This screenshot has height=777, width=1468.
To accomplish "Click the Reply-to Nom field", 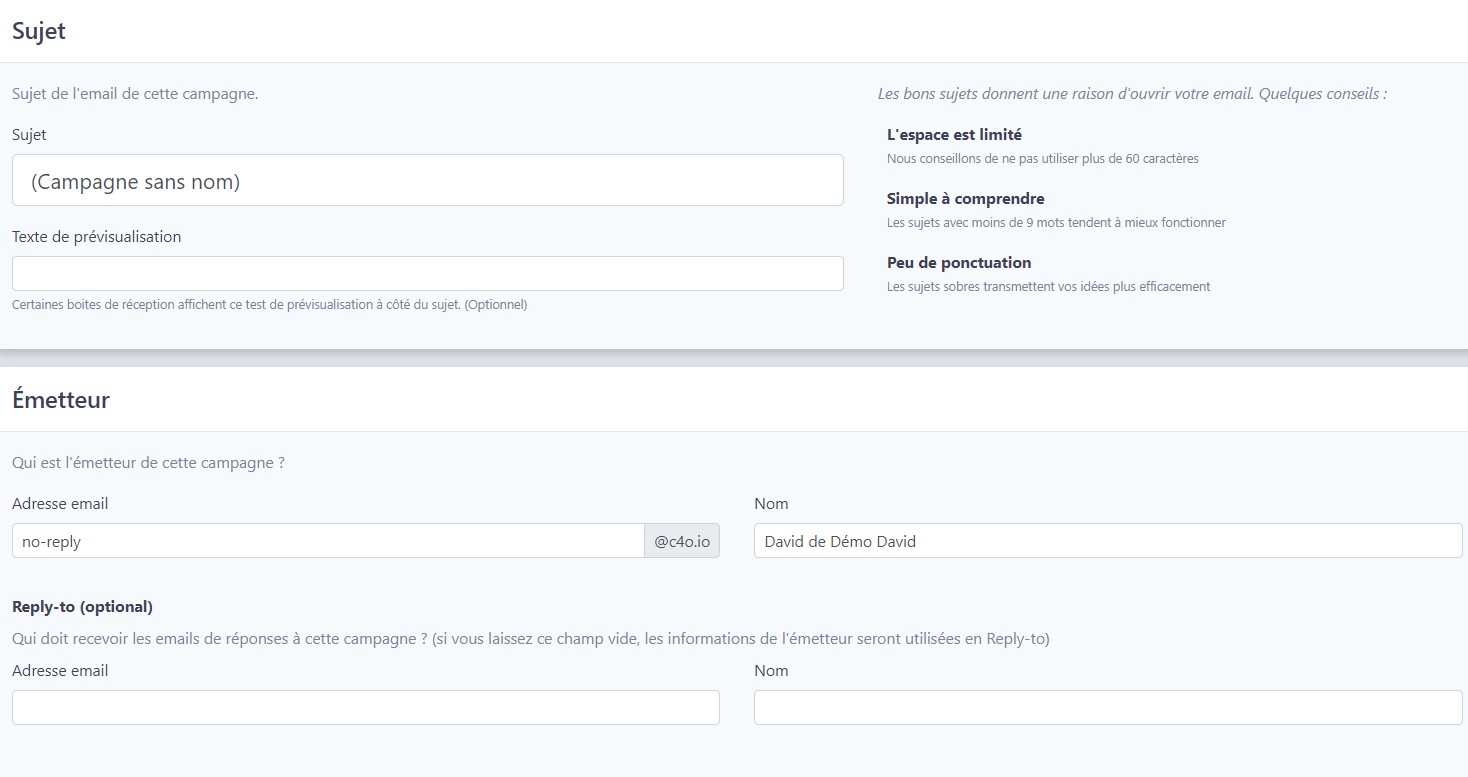I will pos(1108,707).
